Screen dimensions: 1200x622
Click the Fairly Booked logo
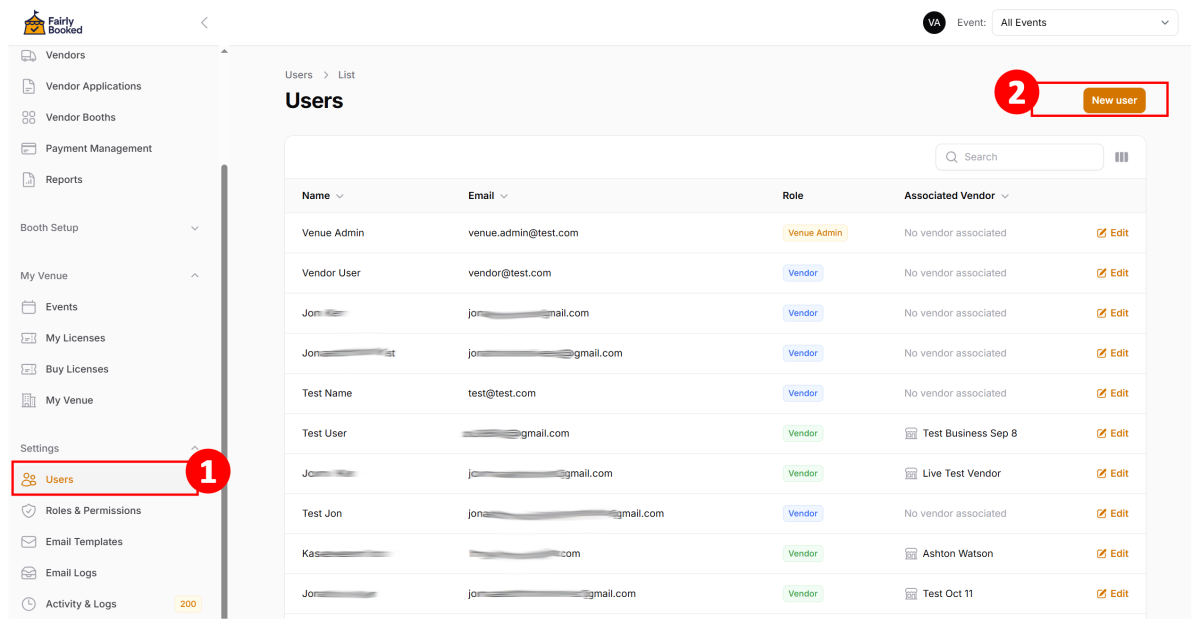click(53, 23)
